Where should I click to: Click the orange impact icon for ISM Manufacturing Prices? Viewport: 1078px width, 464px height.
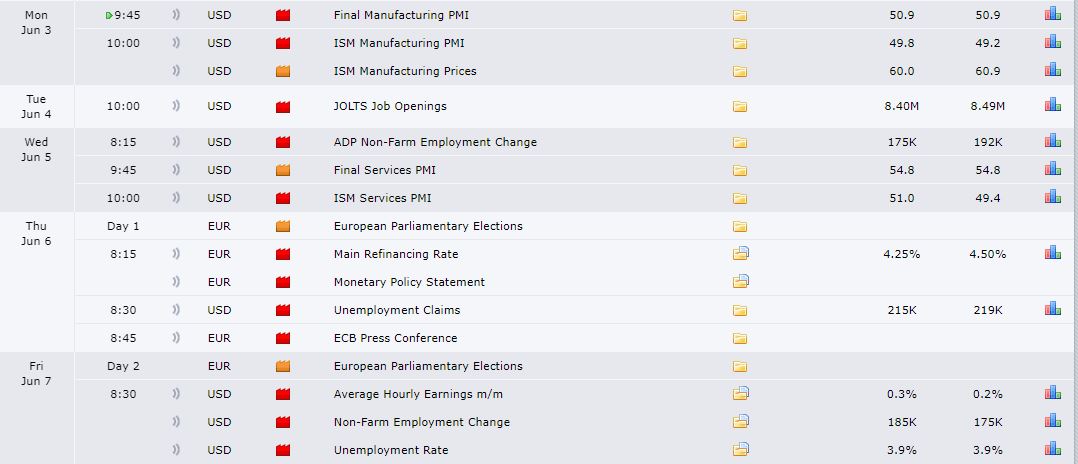(282, 71)
